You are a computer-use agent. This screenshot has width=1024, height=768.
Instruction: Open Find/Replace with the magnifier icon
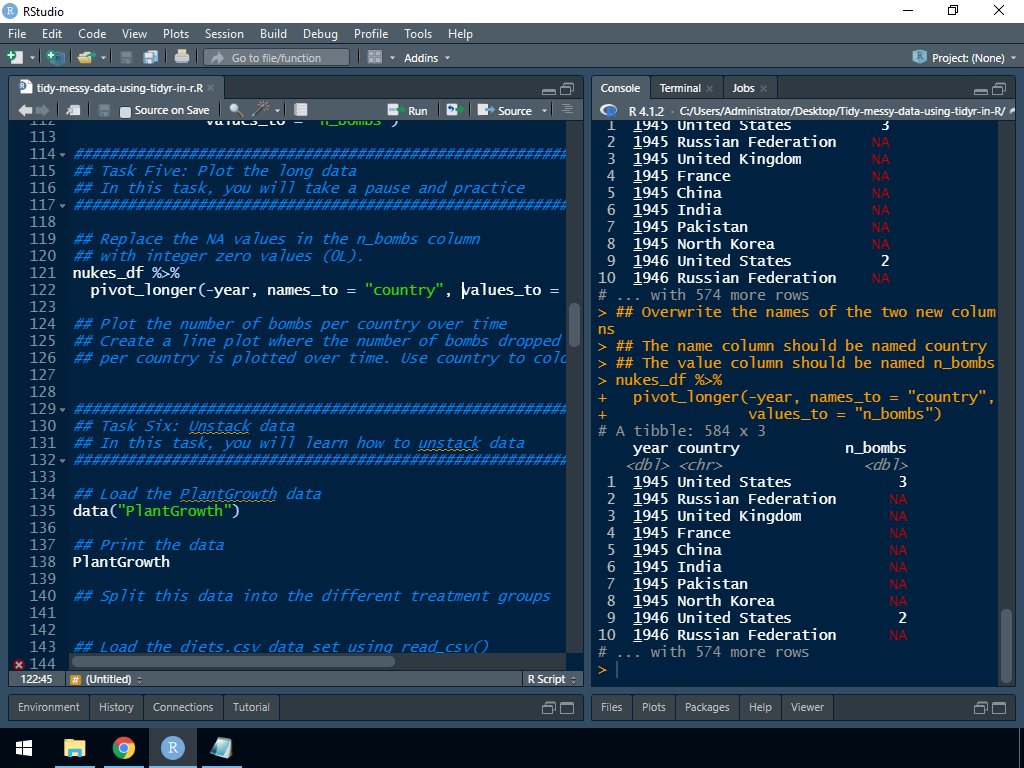(x=236, y=110)
